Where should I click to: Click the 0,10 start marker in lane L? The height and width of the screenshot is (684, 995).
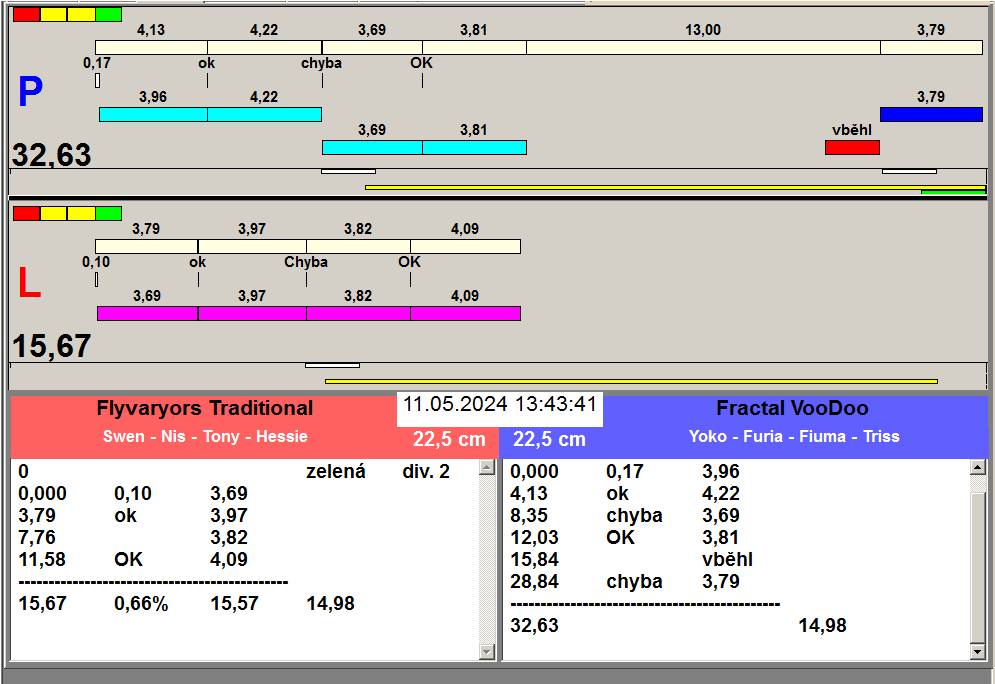(x=96, y=279)
